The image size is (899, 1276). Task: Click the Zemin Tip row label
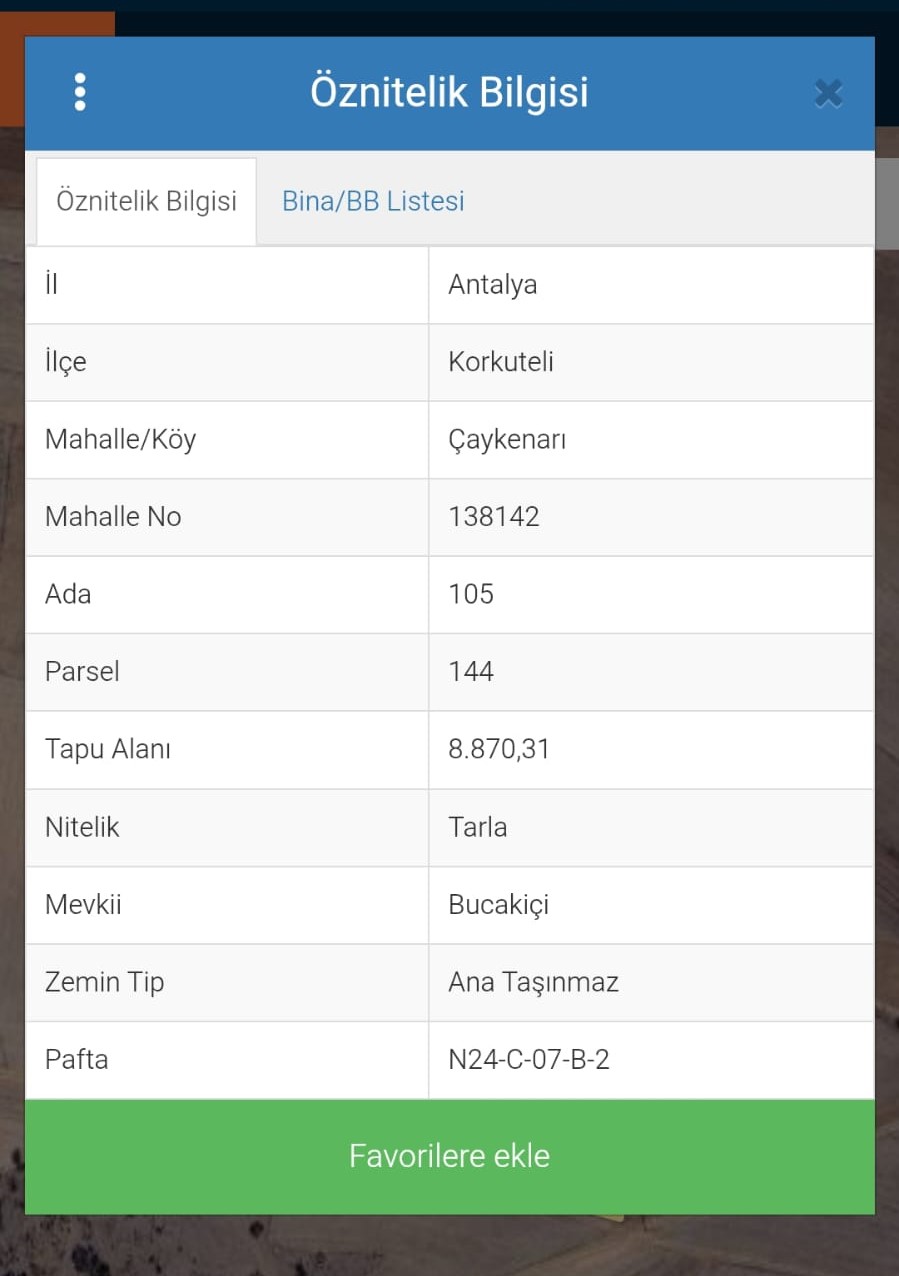pyautogui.click(x=105, y=982)
